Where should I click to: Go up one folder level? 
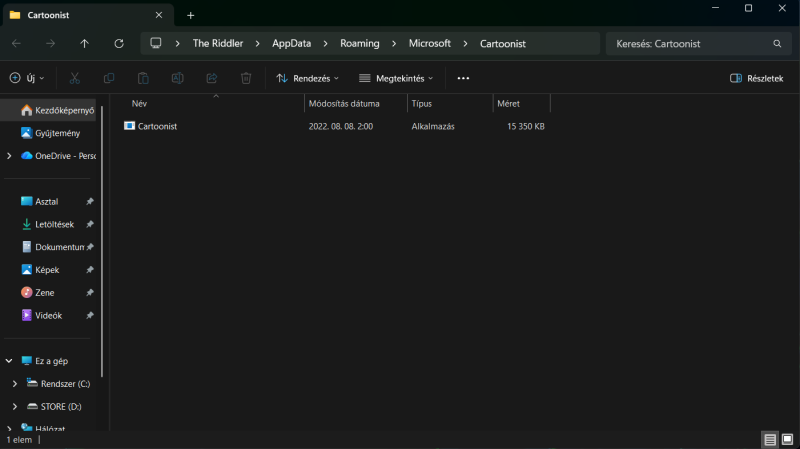(85, 43)
